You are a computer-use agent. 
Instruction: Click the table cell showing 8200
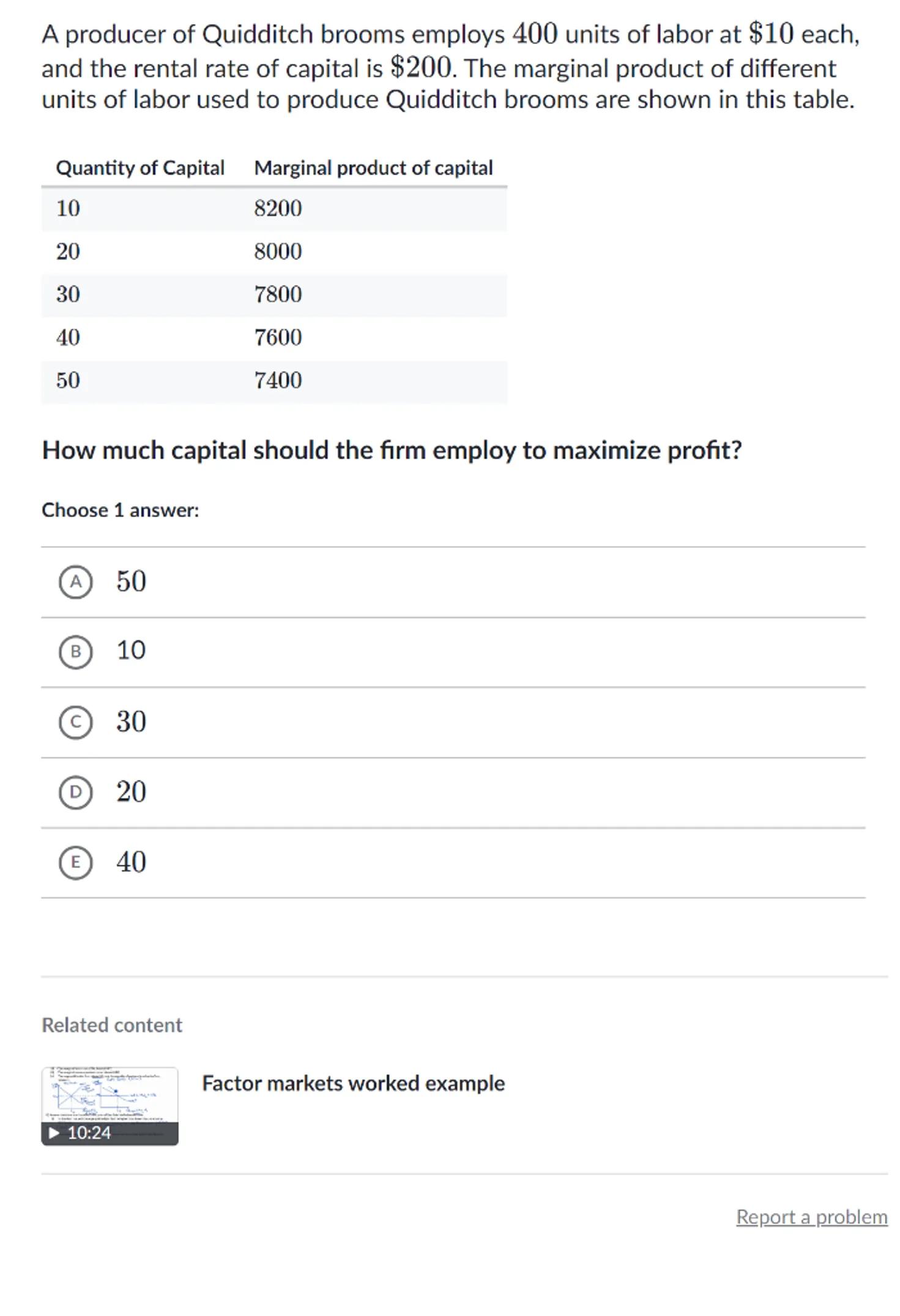pyautogui.click(x=278, y=209)
